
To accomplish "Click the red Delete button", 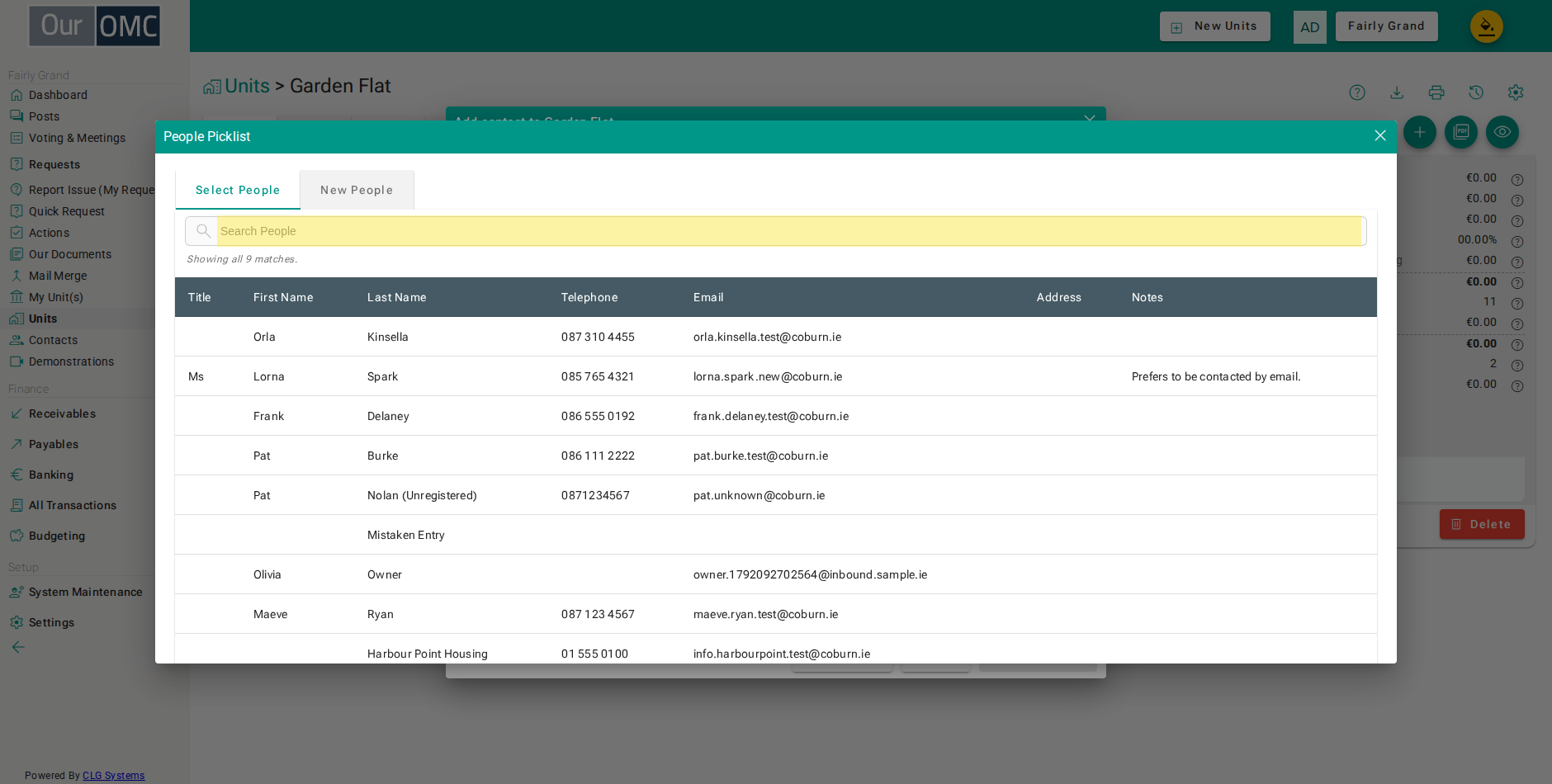I will point(1482,524).
